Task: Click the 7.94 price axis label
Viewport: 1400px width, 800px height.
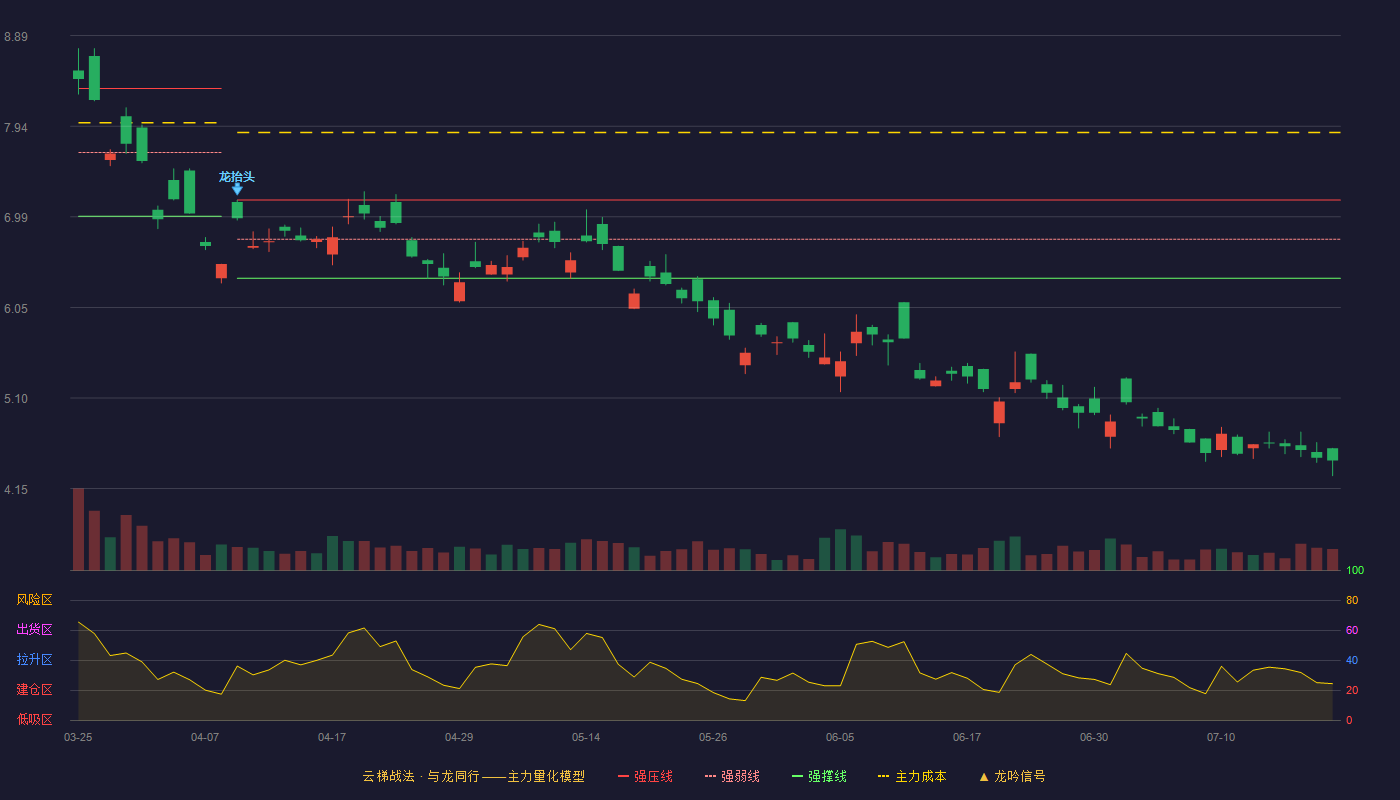Action: click(x=16, y=128)
